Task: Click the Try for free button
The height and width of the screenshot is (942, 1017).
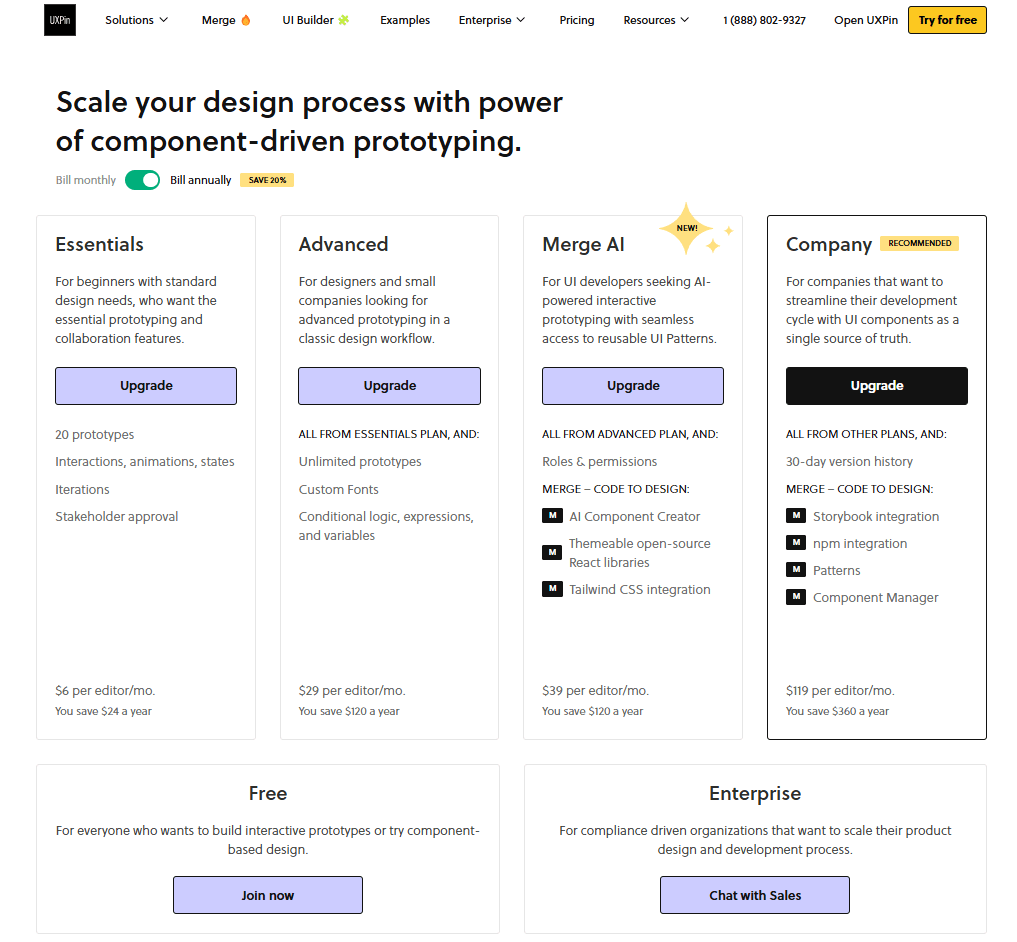Action: [x=946, y=19]
